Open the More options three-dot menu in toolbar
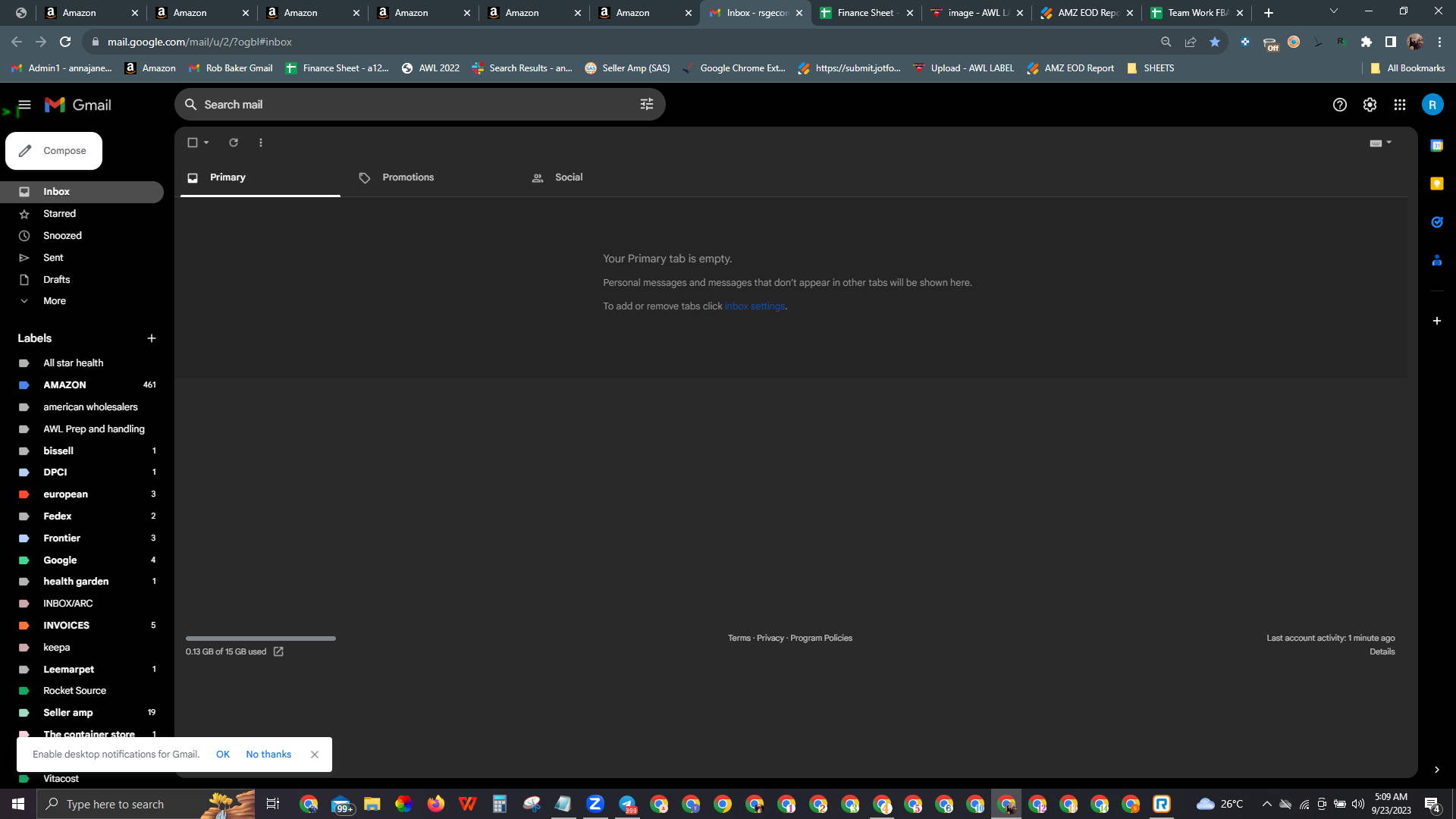 pos(261,143)
